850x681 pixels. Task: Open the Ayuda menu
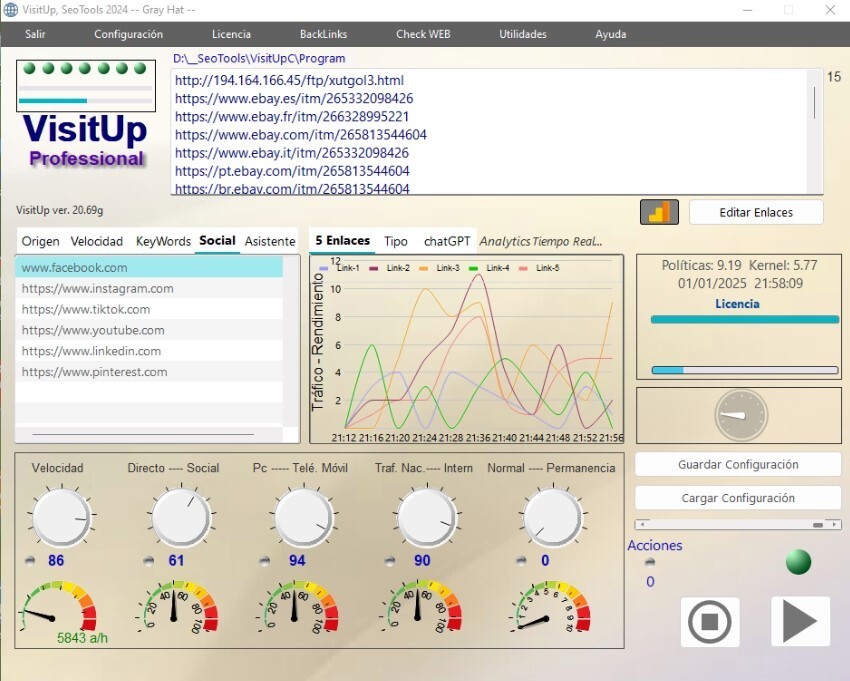(x=611, y=34)
